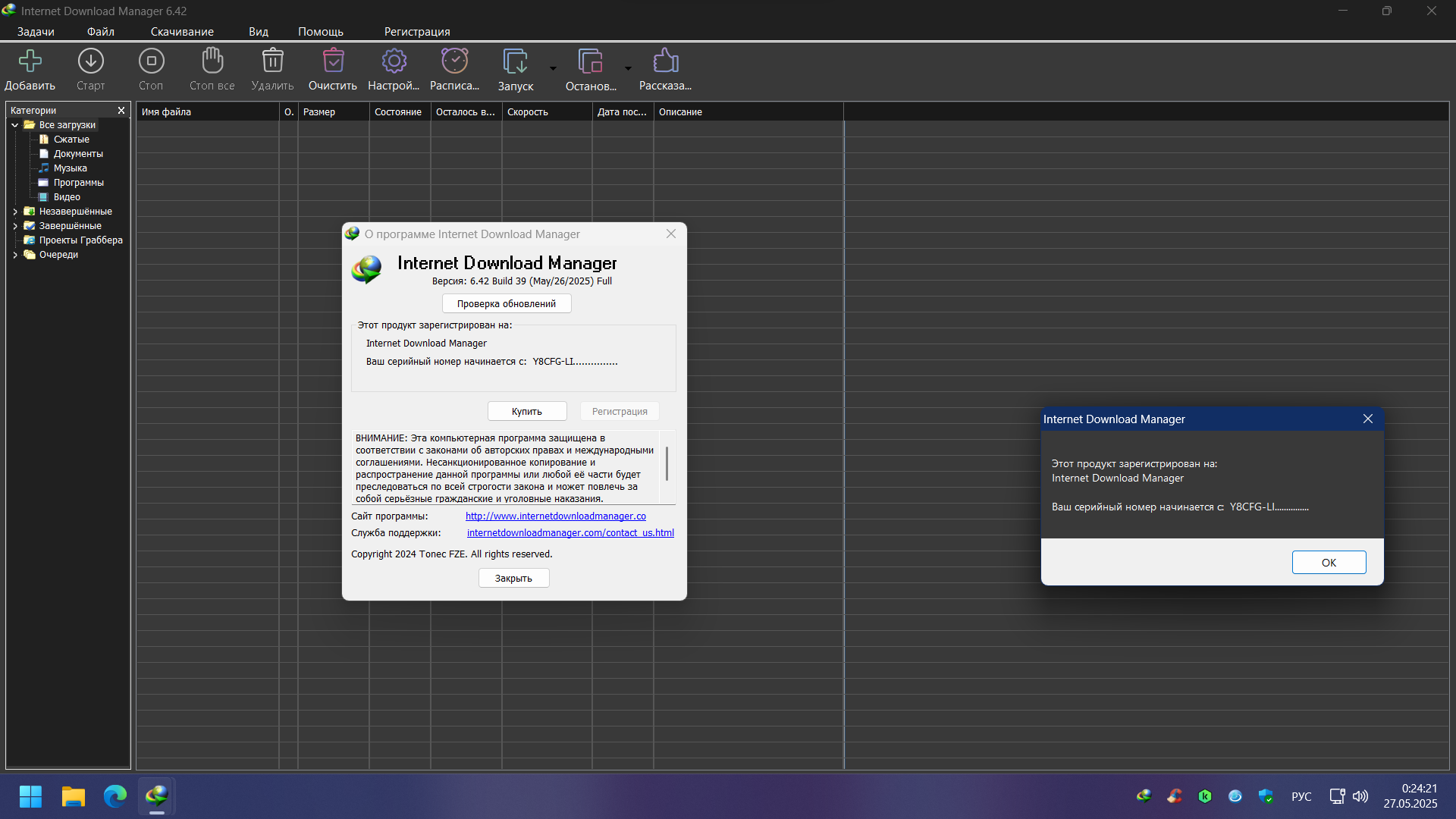Select the Все загрузки folder
The width and height of the screenshot is (1456, 819).
[x=67, y=125]
